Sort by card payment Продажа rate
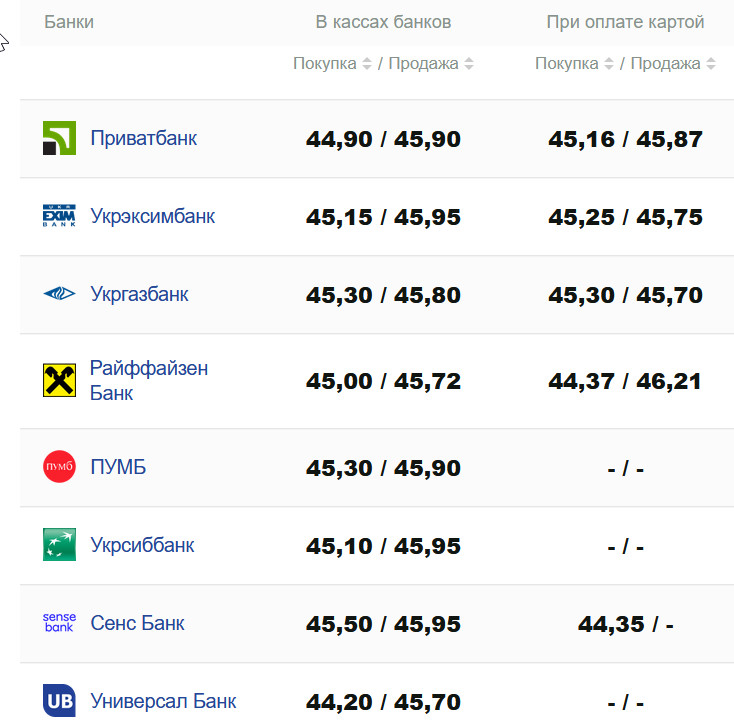Viewport: 734px width, 728px height. tap(673, 64)
